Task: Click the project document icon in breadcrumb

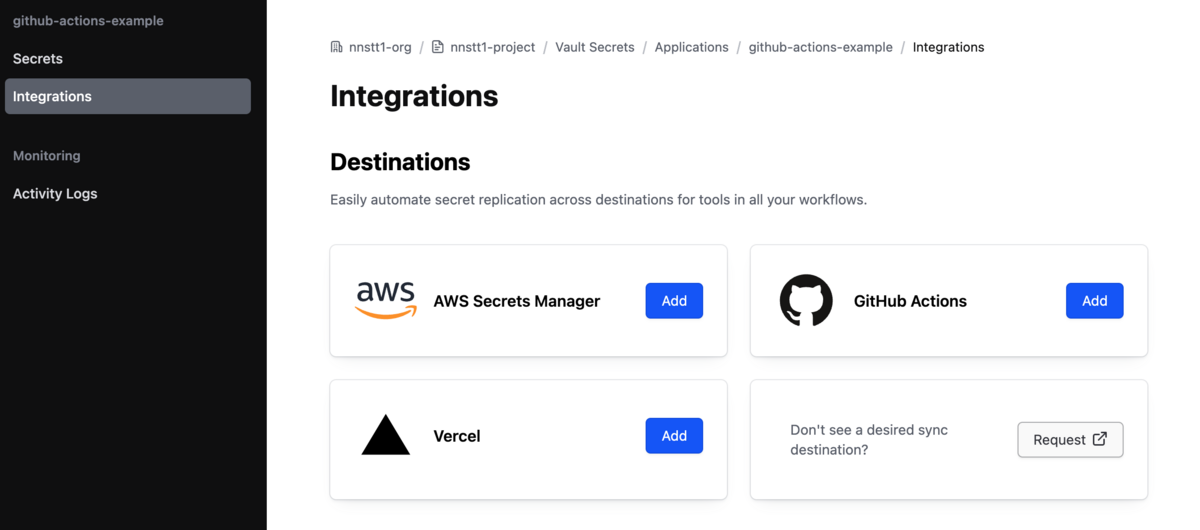Action: click(438, 47)
